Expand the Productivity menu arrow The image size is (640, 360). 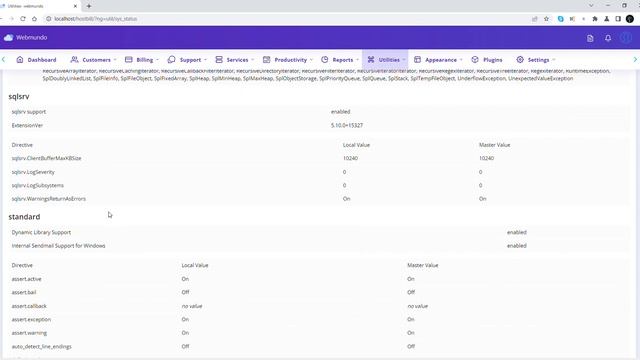[x=311, y=60]
